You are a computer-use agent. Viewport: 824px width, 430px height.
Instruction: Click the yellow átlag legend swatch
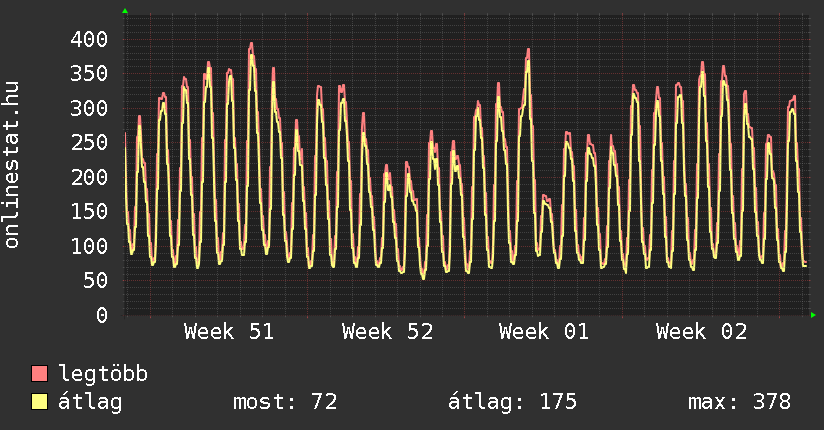pos(40,402)
